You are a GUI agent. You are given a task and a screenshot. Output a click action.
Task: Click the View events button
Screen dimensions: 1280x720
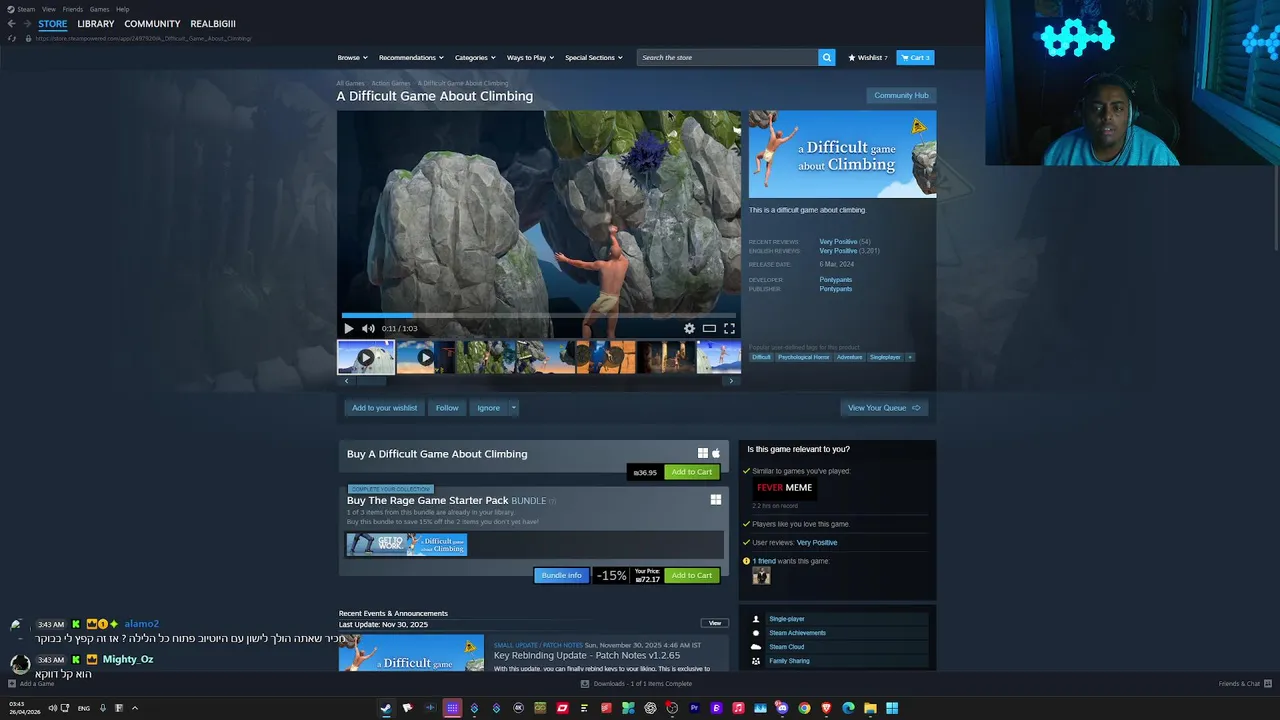(x=715, y=623)
